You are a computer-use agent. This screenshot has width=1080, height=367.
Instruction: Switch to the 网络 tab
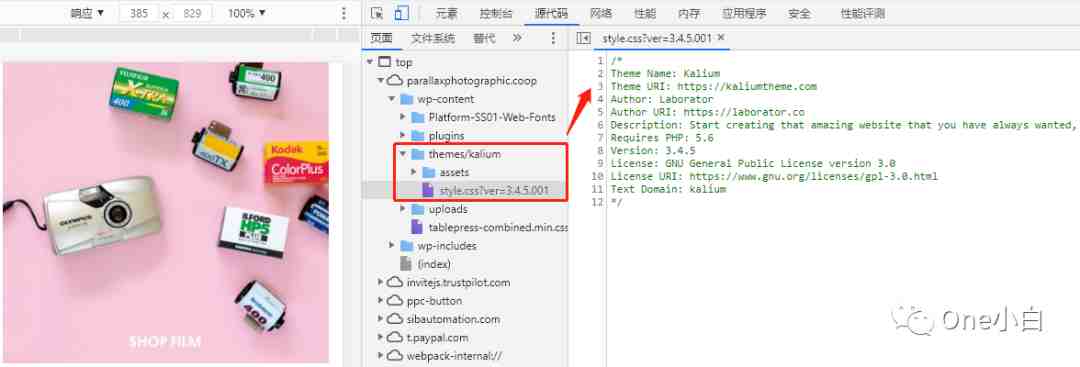coord(601,13)
